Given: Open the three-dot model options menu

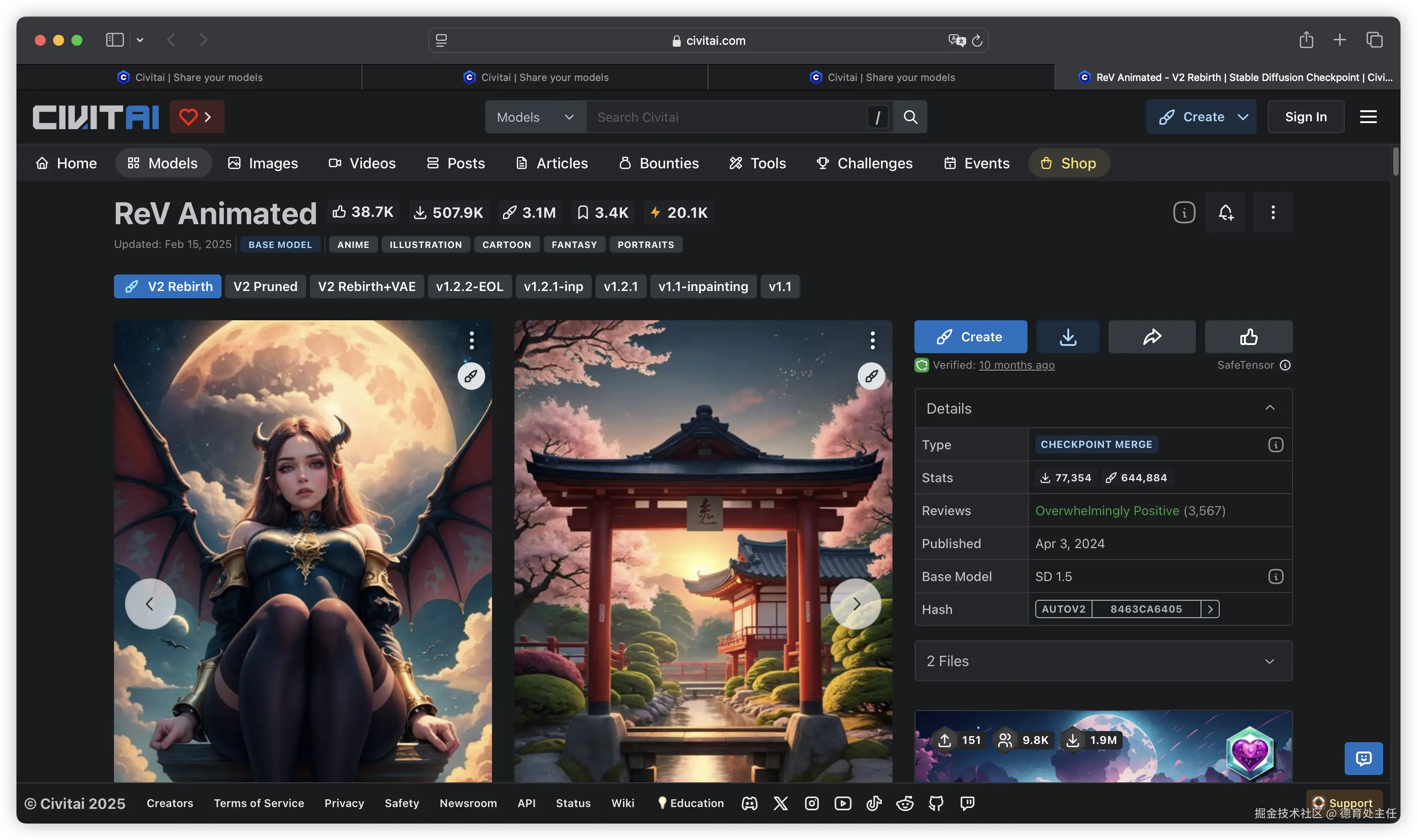Looking at the screenshot, I should click(1273, 212).
